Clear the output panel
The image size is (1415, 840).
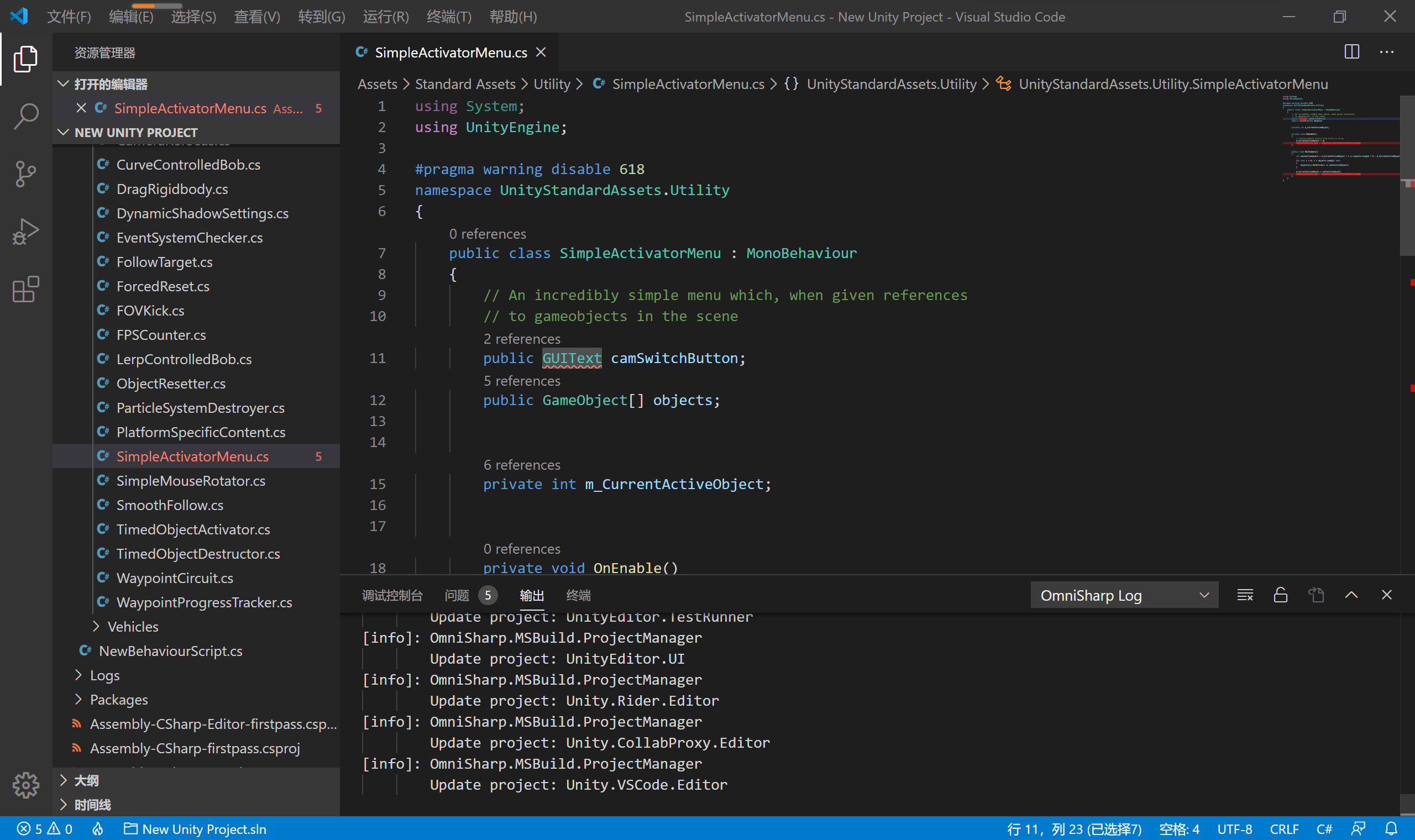(1245, 595)
